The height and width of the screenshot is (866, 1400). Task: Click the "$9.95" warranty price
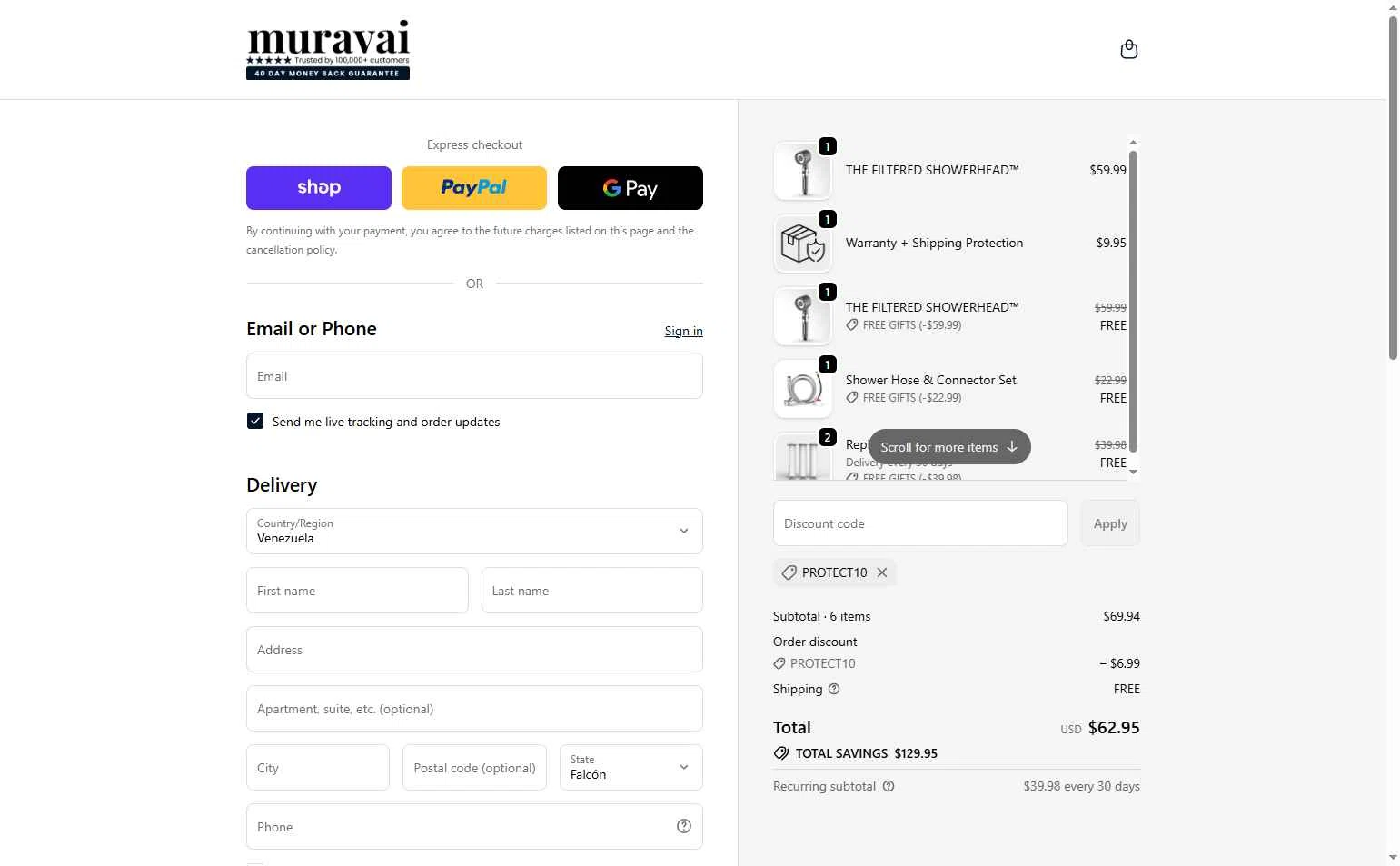pyautogui.click(x=1111, y=243)
